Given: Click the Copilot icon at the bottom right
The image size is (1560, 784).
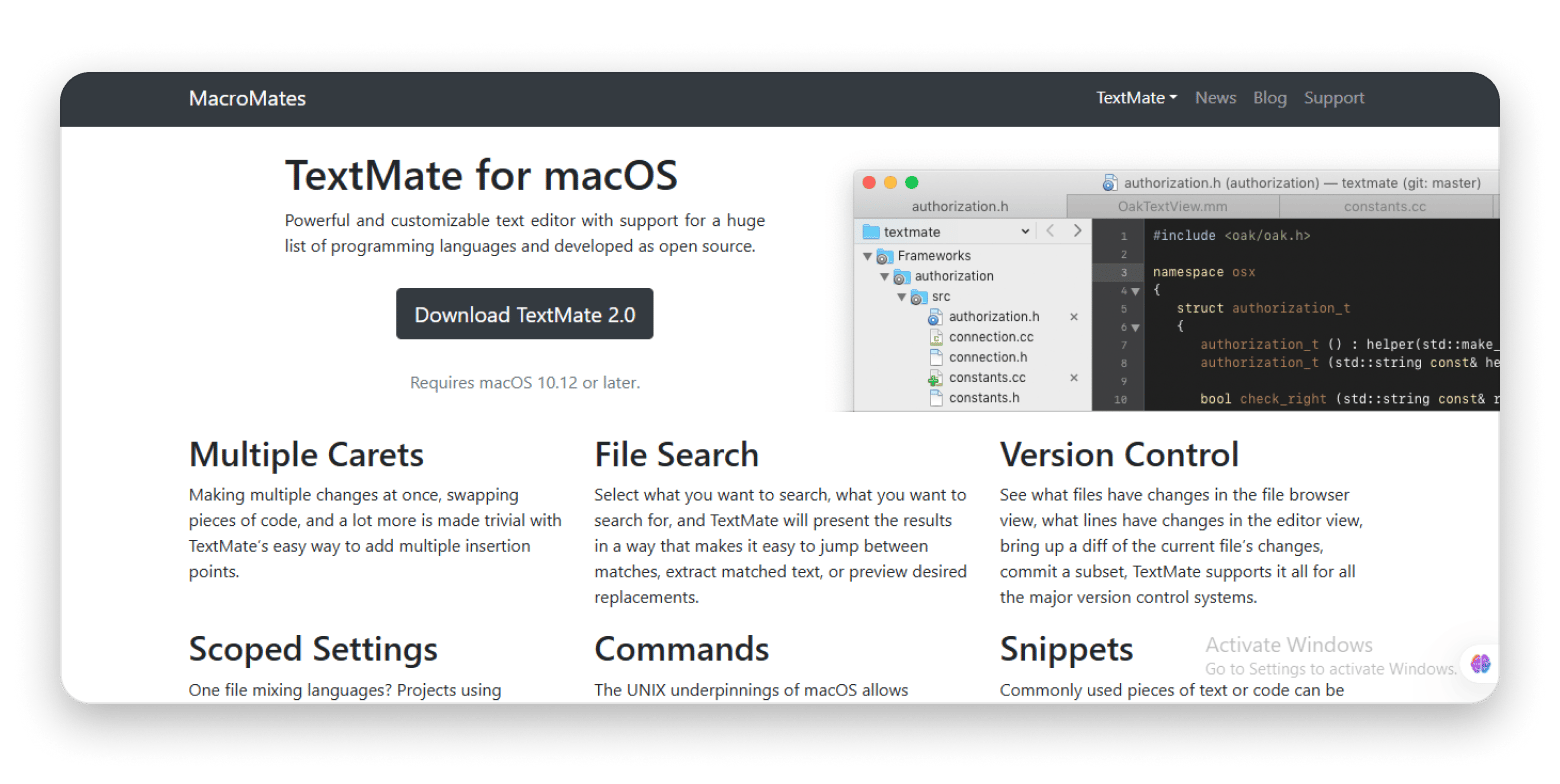Looking at the screenshot, I should (1479, 663).
